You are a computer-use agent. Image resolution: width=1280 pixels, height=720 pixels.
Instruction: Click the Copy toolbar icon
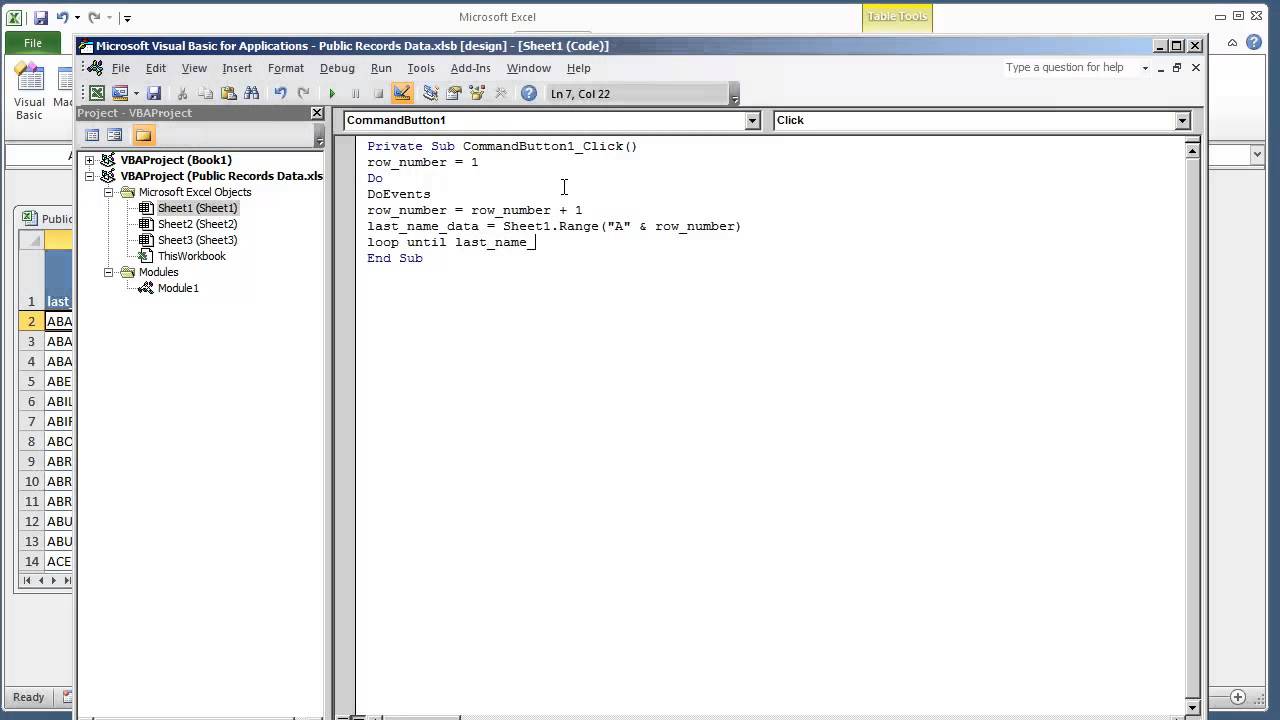[x=205, y=93]
